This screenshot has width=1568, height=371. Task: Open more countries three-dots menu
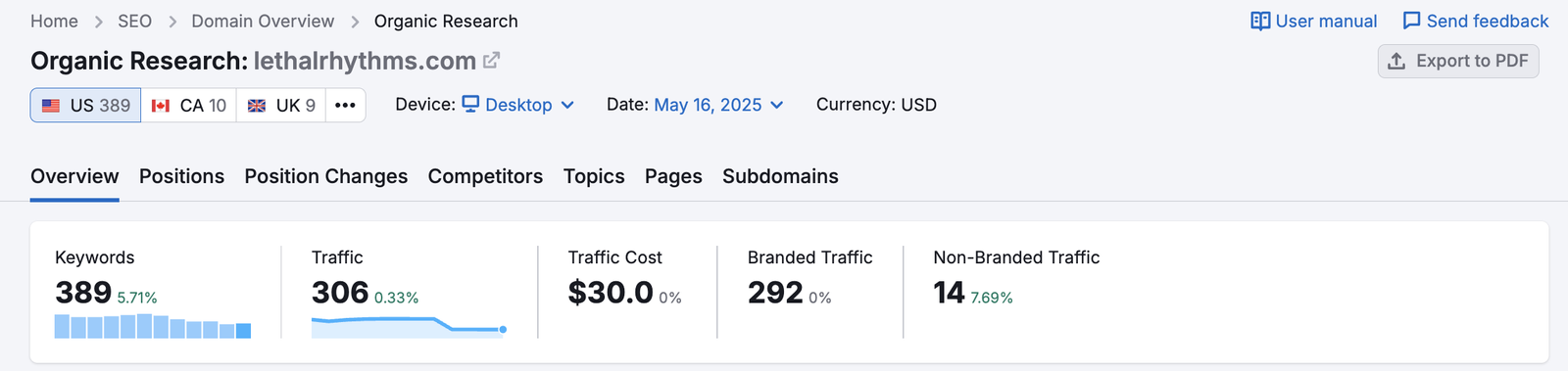coord(345,105)
